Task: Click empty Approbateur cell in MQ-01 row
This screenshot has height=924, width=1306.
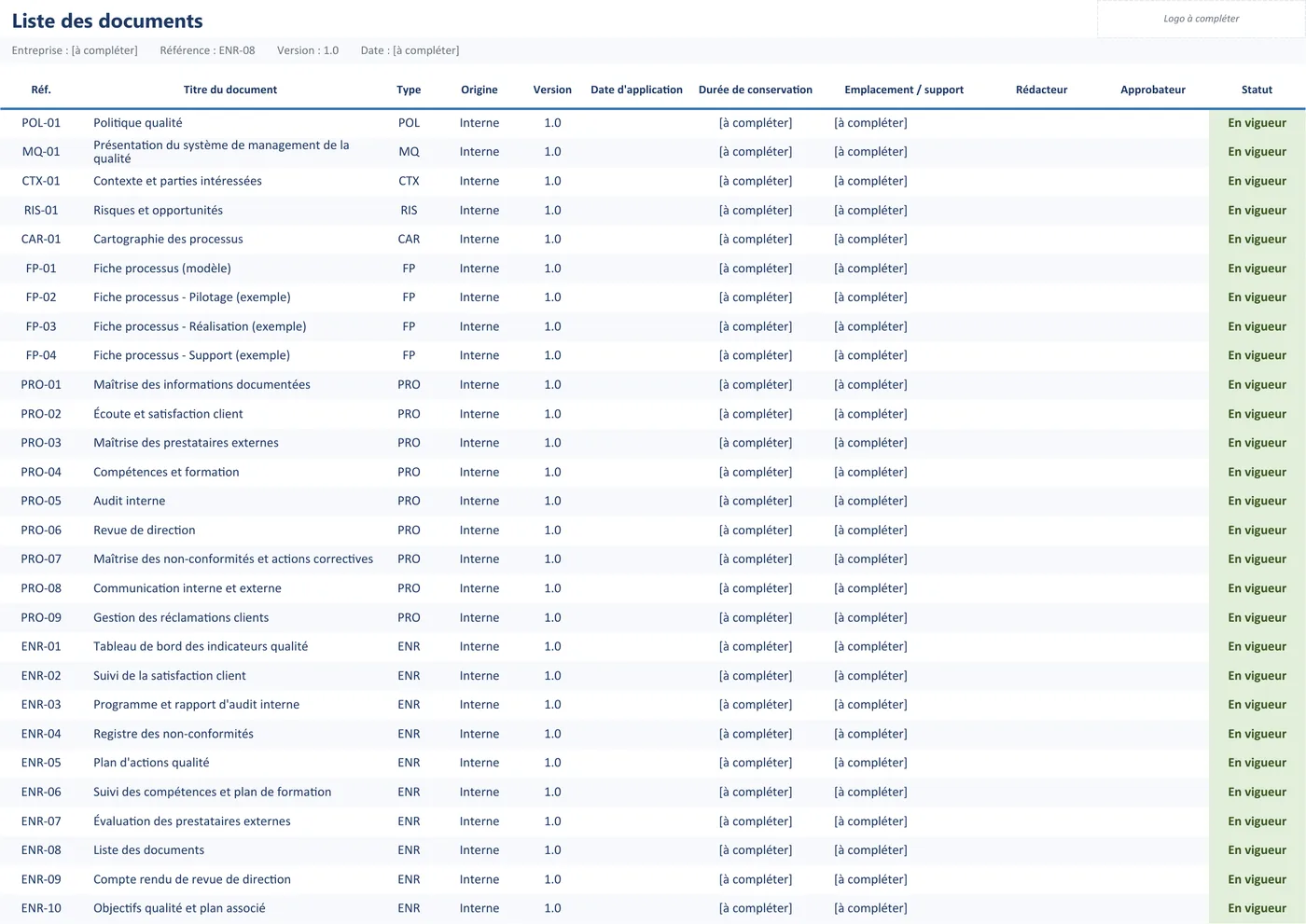Action: click(x=1153, y=152)
